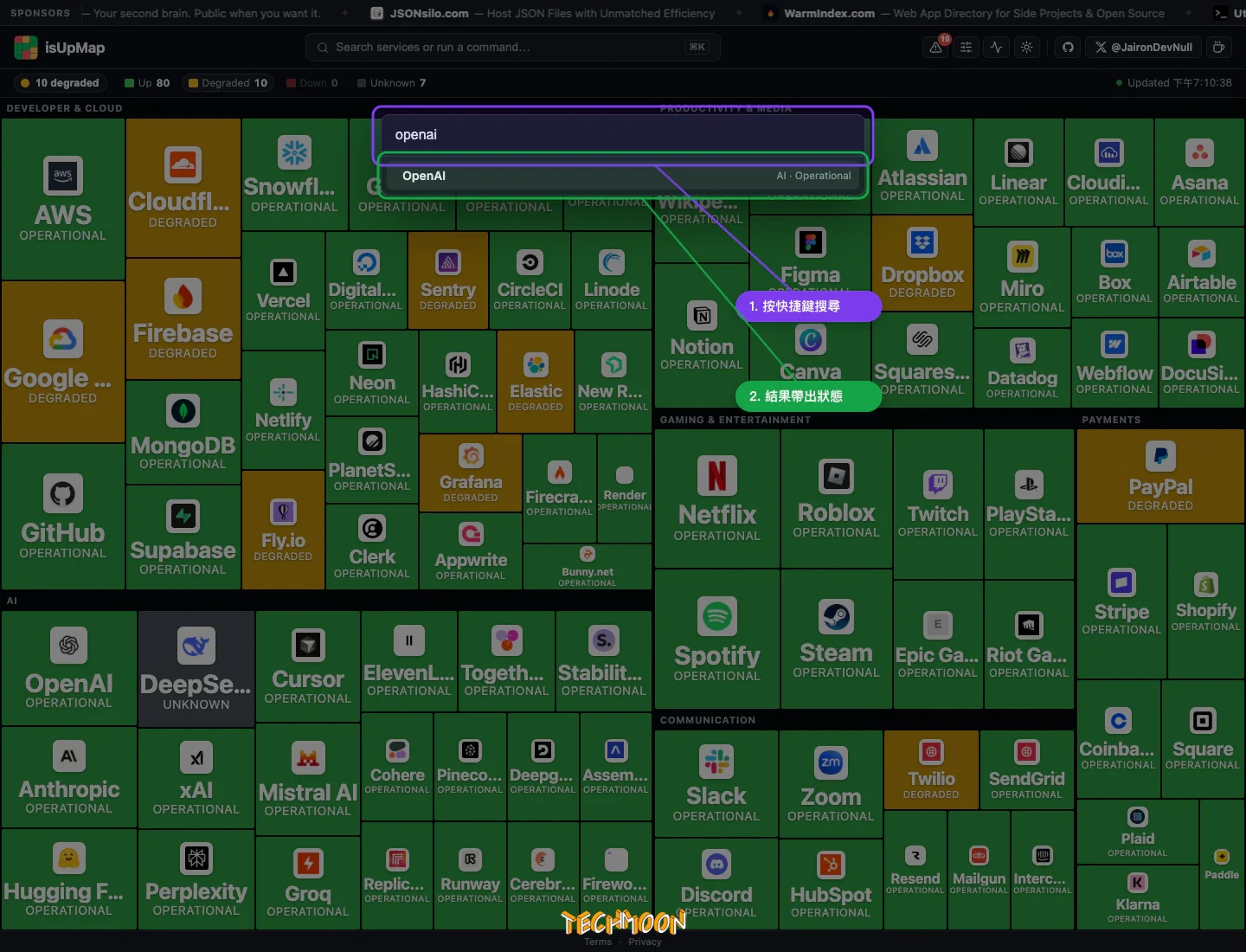1246x952 pixels.
Task: Open the @JaironDevNull X profile link
Action: (1143, 48)
